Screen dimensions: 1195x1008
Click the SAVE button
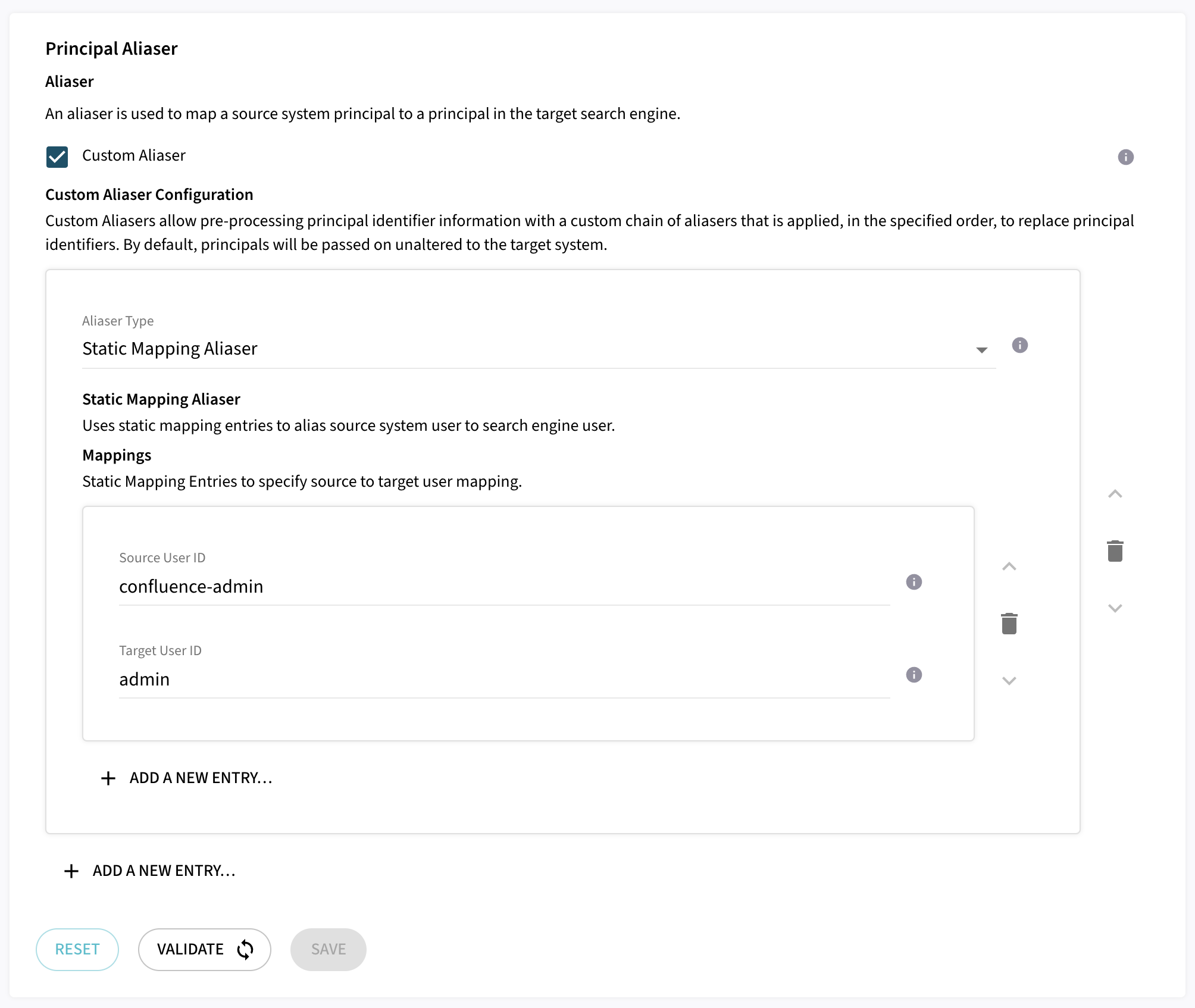[x=328, y=950]
